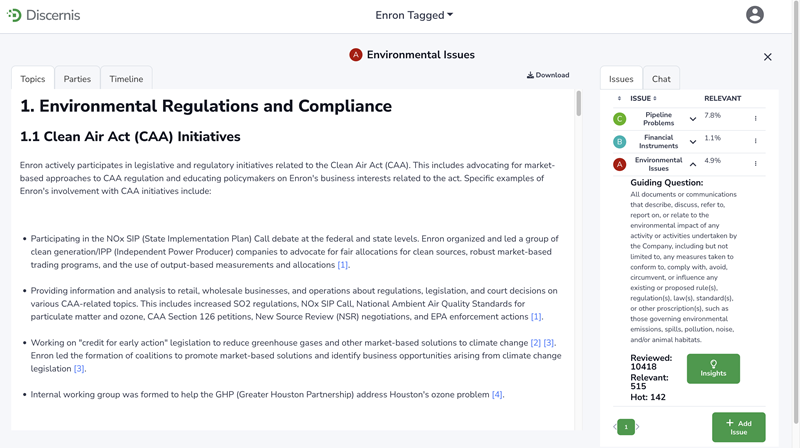Open the Financial Instruments three-dot menu
This screenshot has height=448, width=800.
[755, 142]
